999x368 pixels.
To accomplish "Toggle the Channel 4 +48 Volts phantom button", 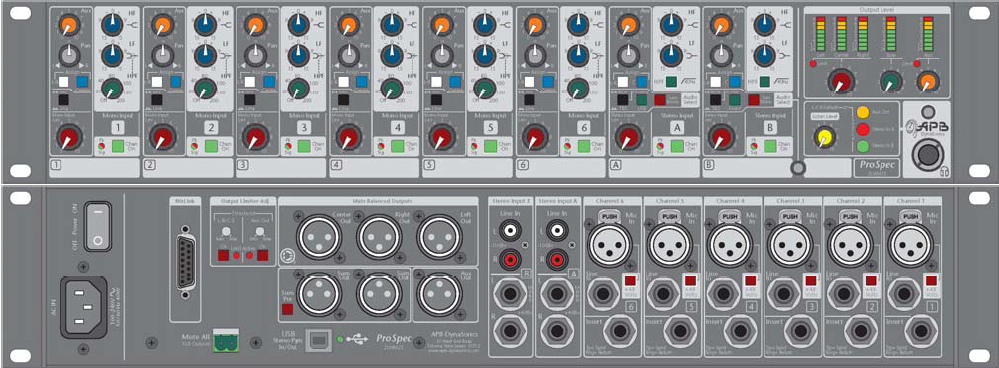I will coord(751,280).
